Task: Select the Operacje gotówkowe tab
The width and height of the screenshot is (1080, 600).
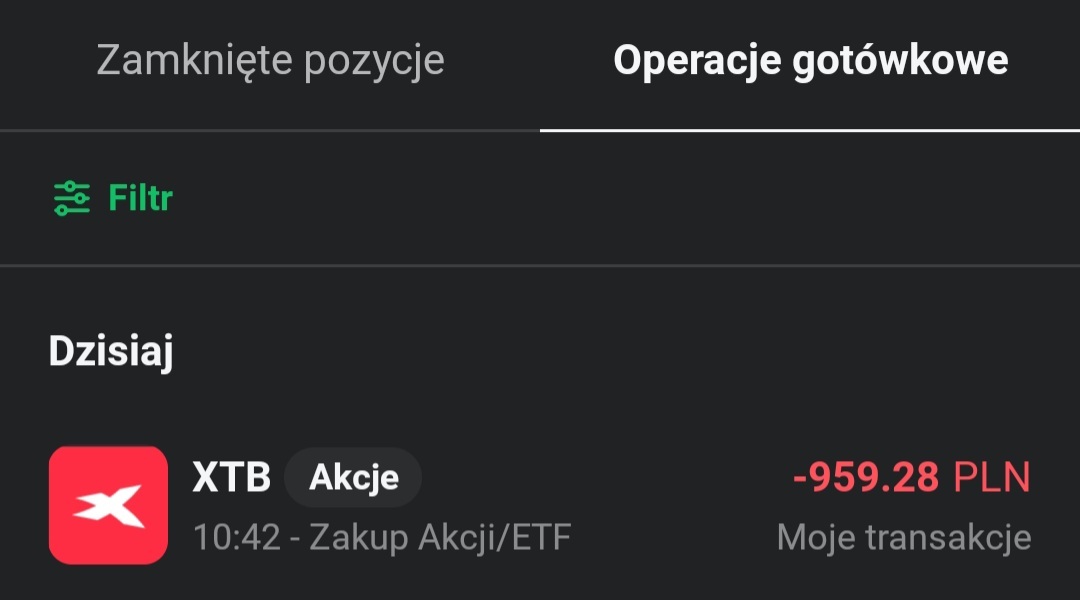Action: 810,61
